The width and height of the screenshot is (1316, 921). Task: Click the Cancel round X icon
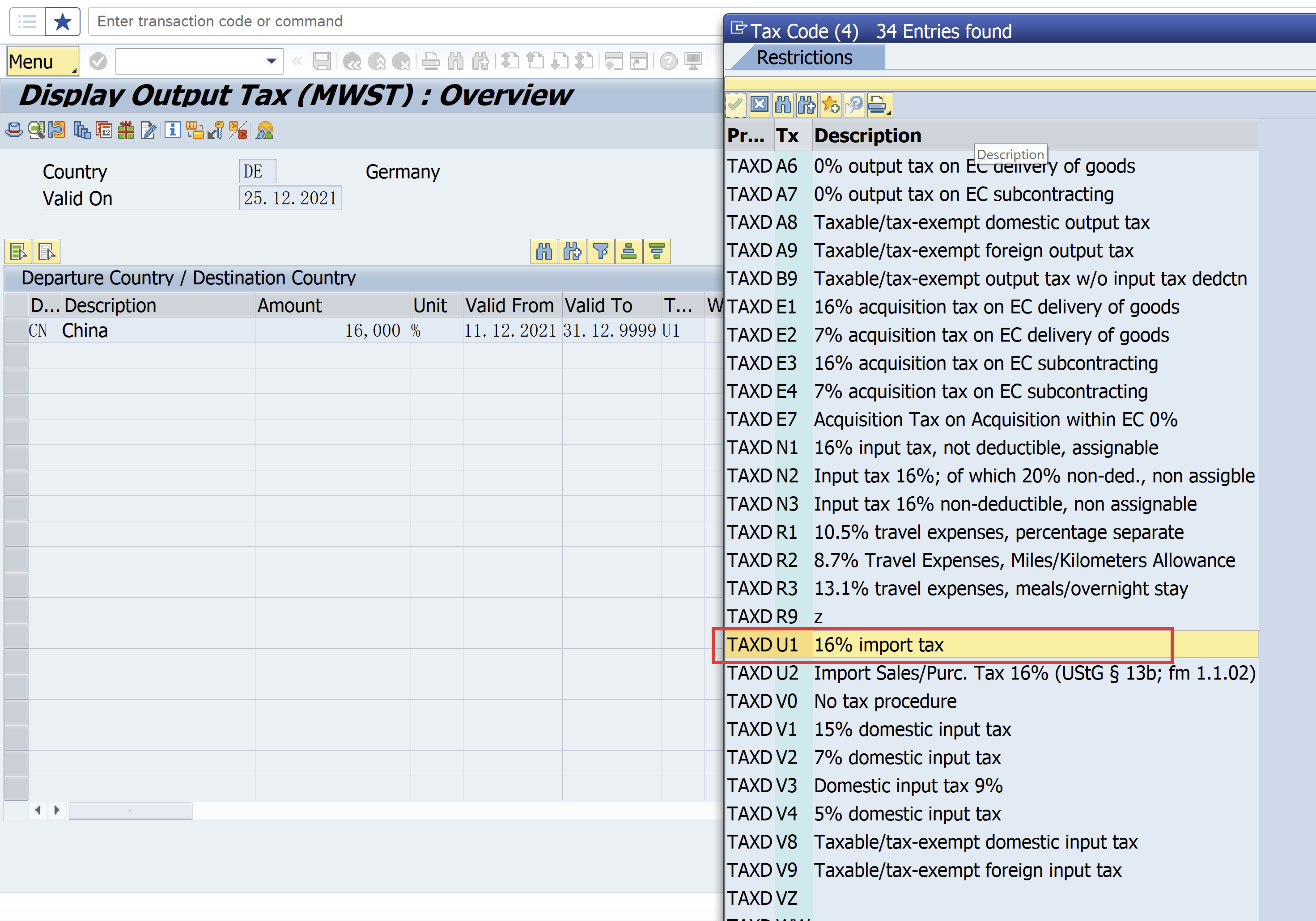(401, 61)
